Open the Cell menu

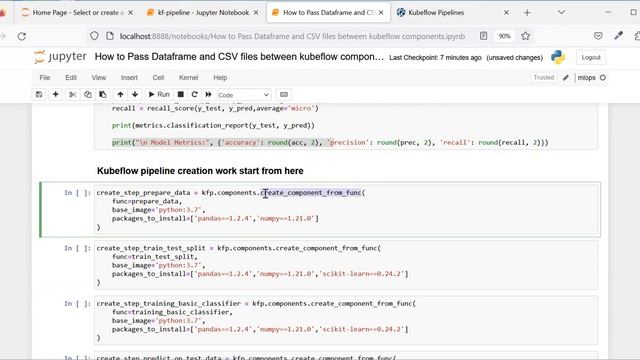click(x=158, y=78)
